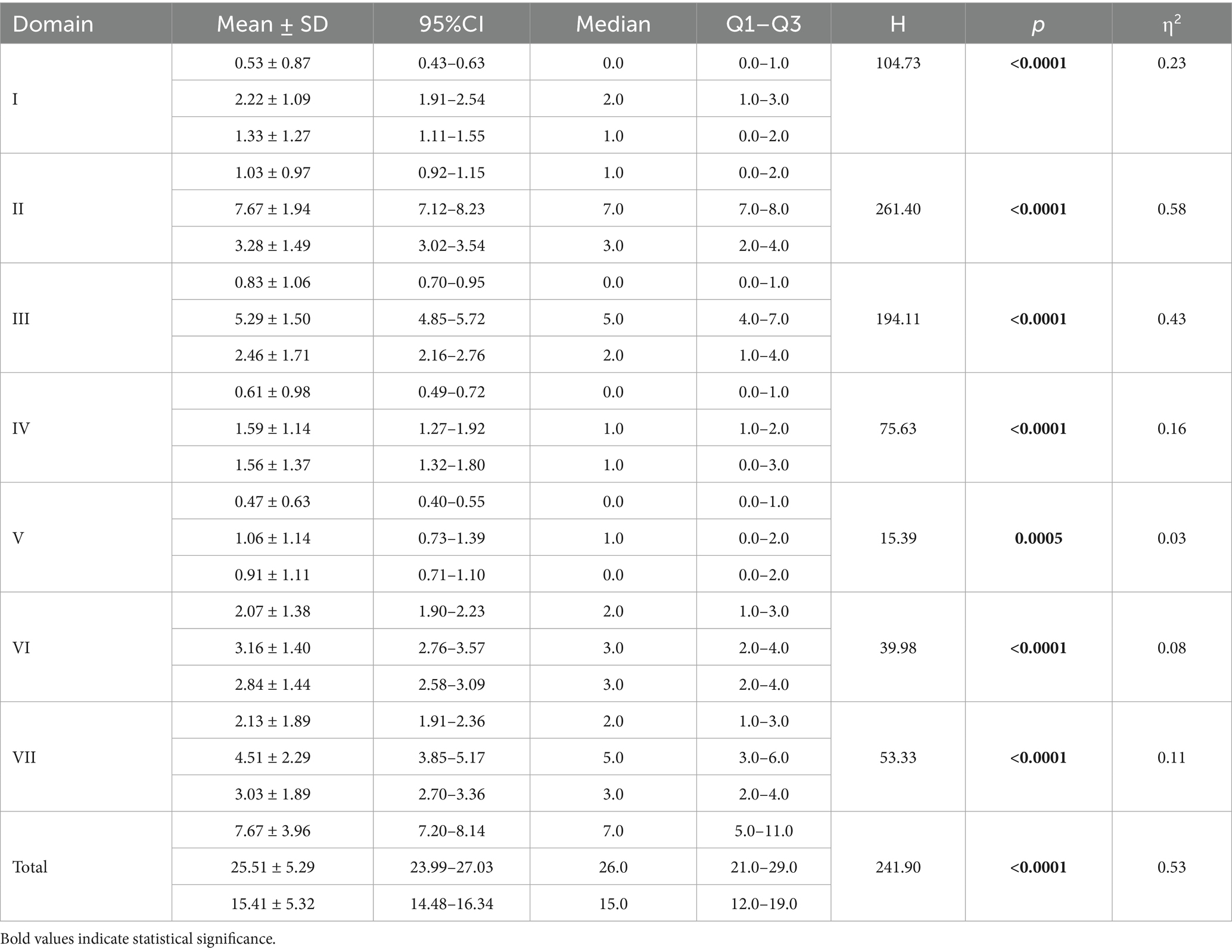Image resolution: width=1232 pixels, height=952 pixels.
Task: Click mean value 25.51 ± 5.29
Action: (x=272, y=867)
